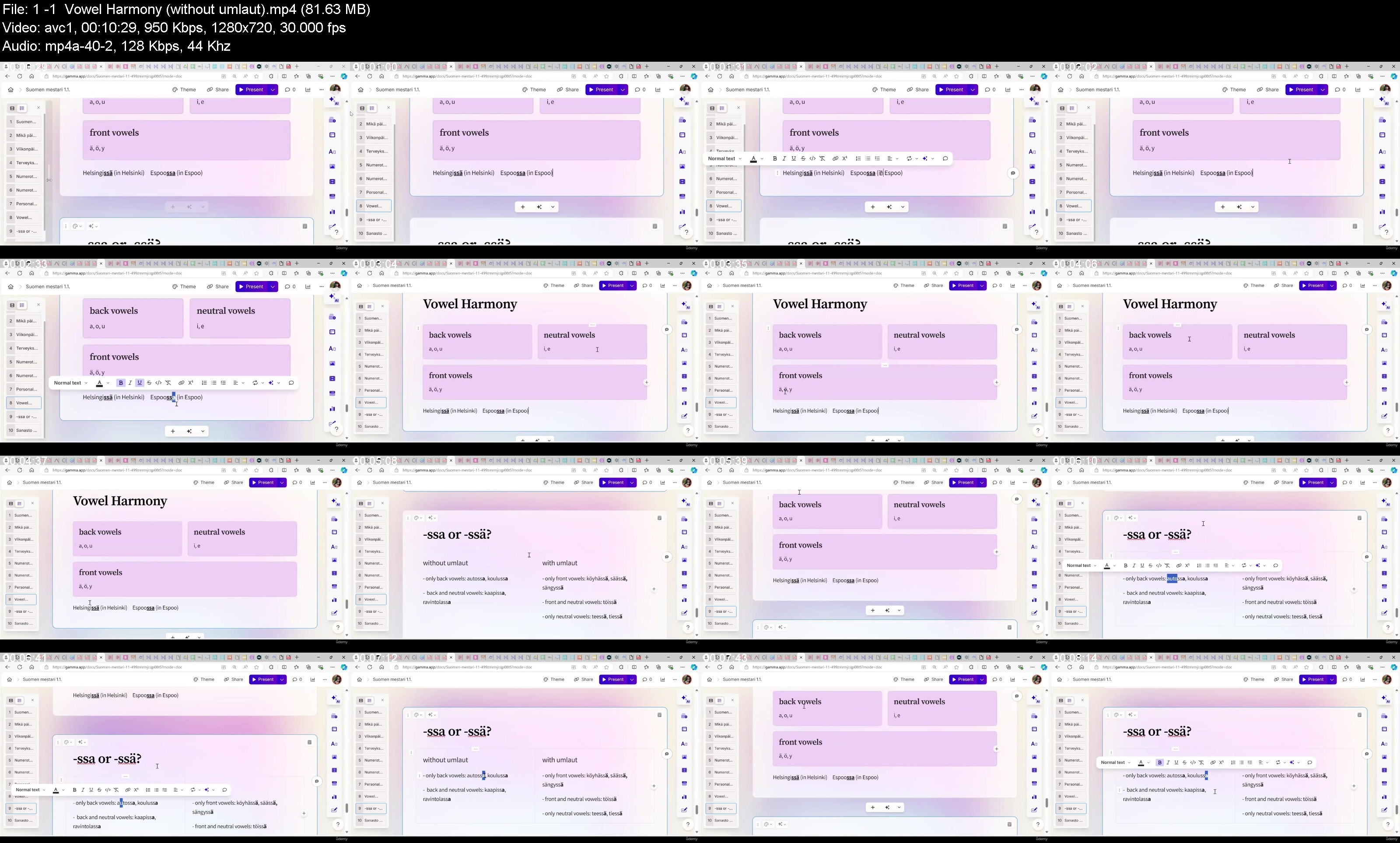The image size is (1400, 843).
Task: Click the card comment bubble in the 00:03:04 frame
Action: coord(667,330)
